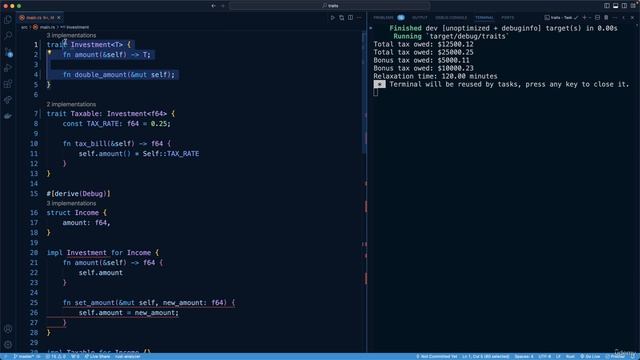Switch to the Ports tab
Image resolution: width=640 pixels, height=360 pixels.
point(508,18)
